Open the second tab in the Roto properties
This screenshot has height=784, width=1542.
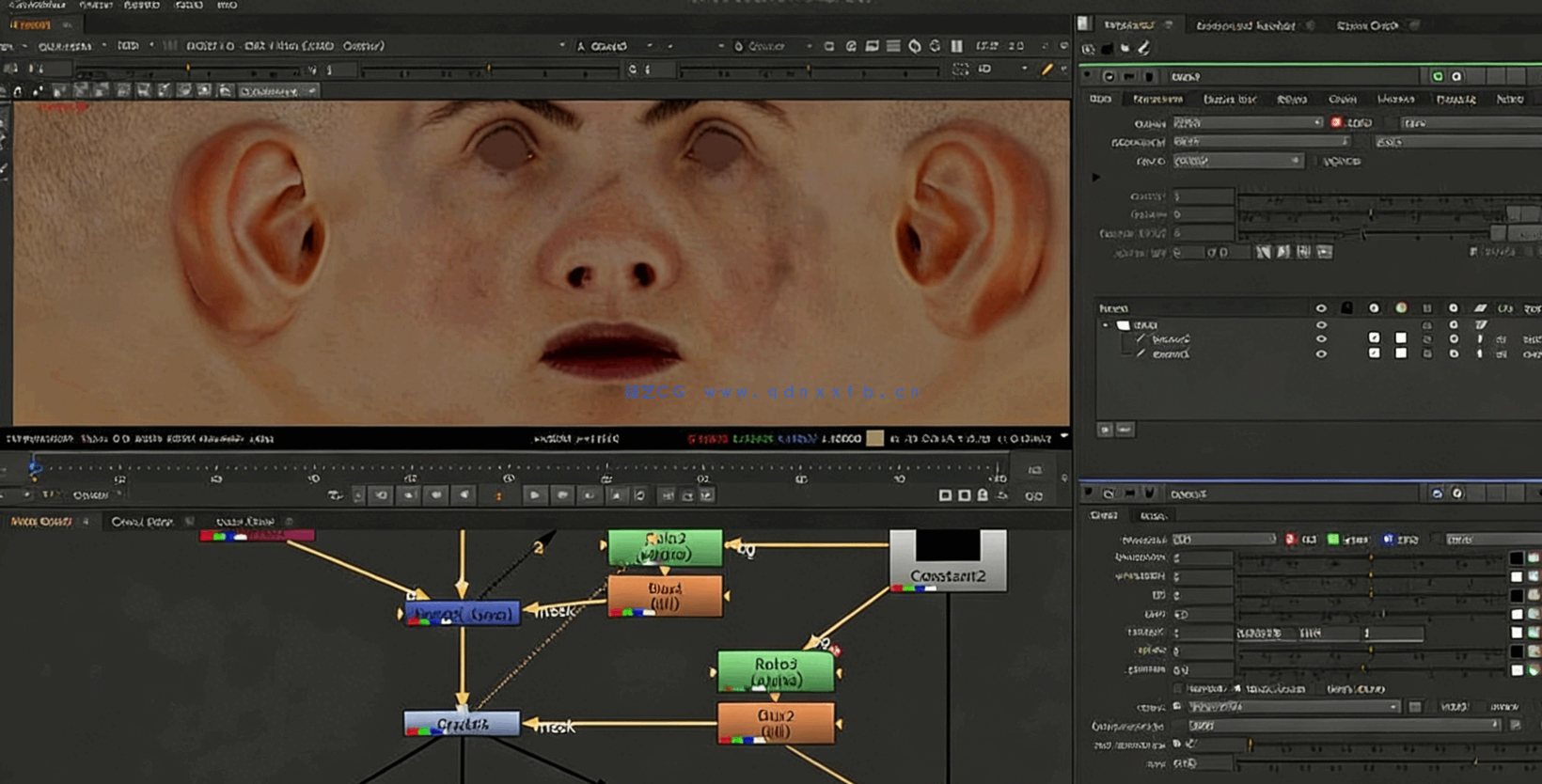pyautogui.click(x=1156, y=99)
